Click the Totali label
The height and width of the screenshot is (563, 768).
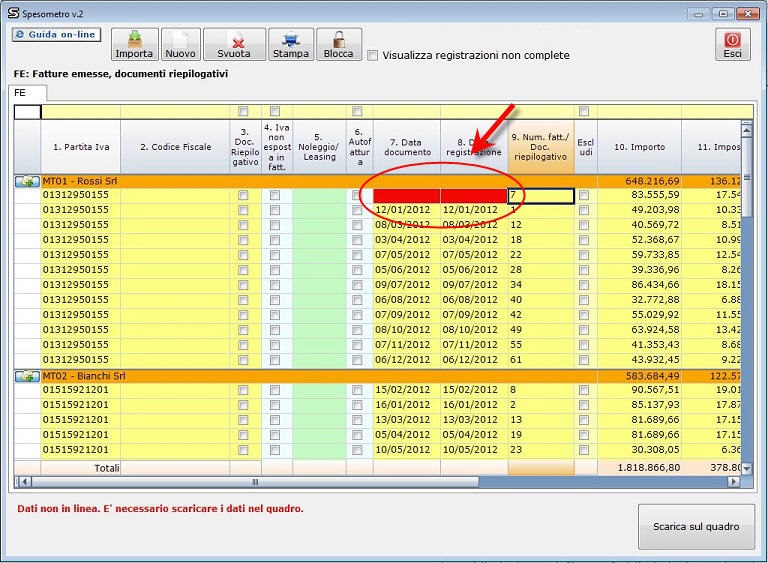tap(107, 468)
